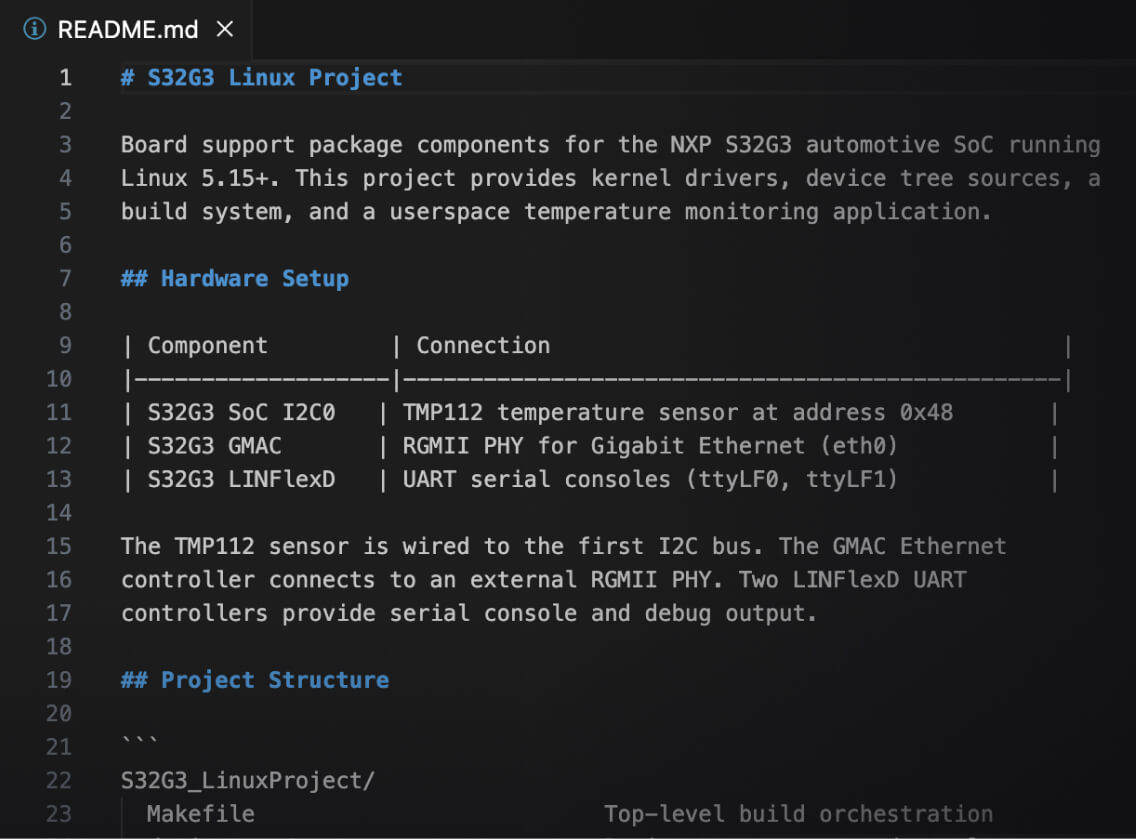The width and height of the screenshot is (1136, 839).
Task: Click the '## Hardware Setup' heading
Action: [235, 278]
